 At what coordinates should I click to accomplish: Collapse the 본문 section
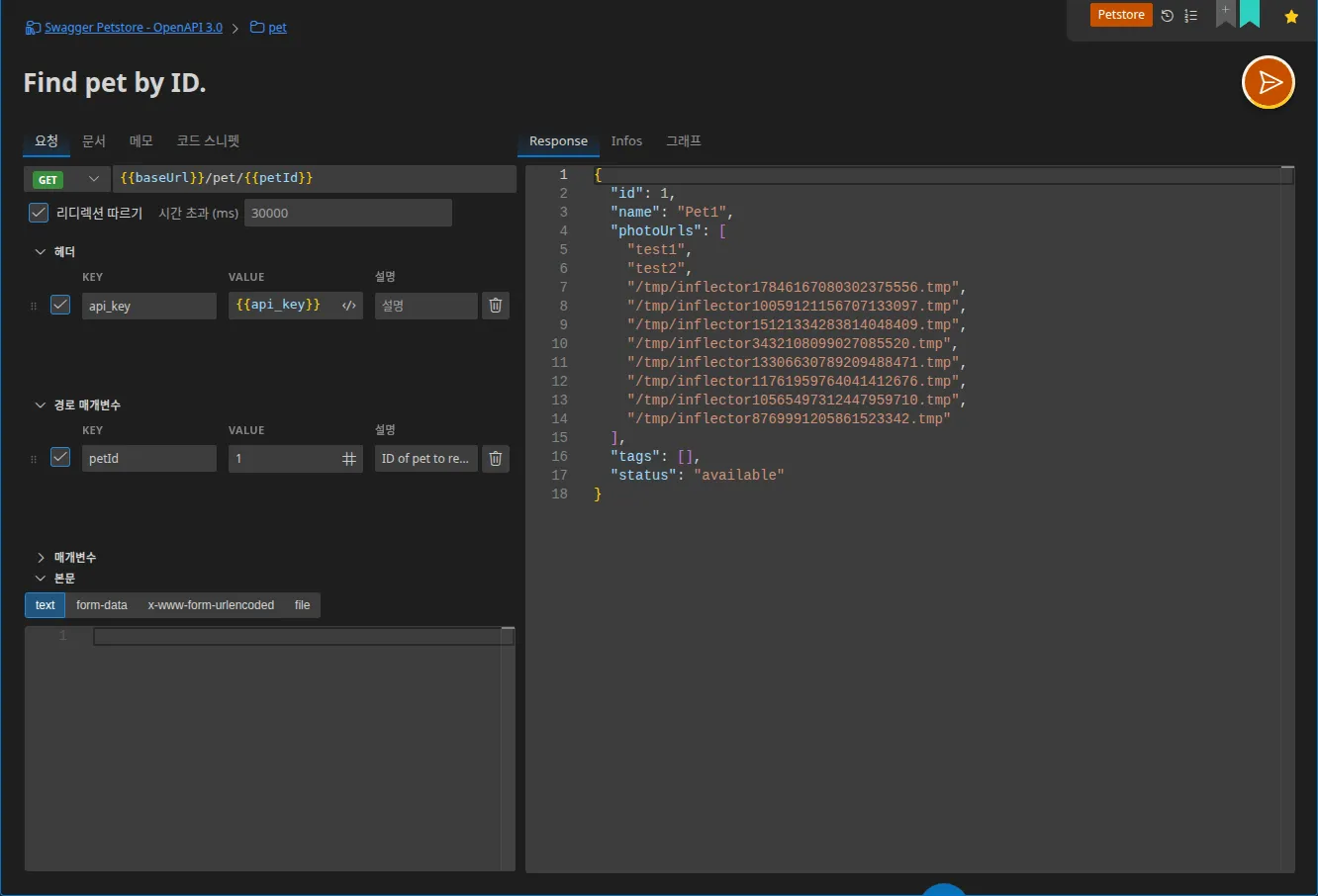tap(41, 579)
